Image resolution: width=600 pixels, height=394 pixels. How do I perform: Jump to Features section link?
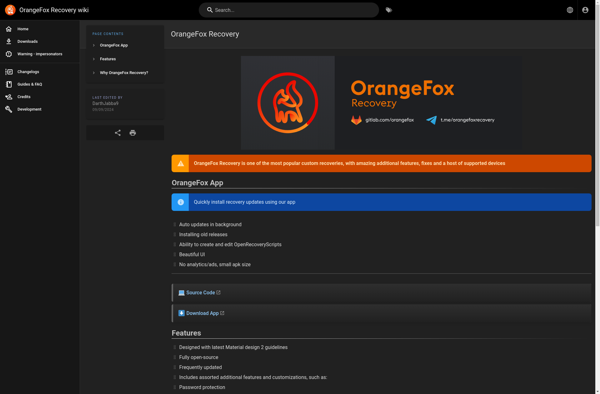[108, 59]
